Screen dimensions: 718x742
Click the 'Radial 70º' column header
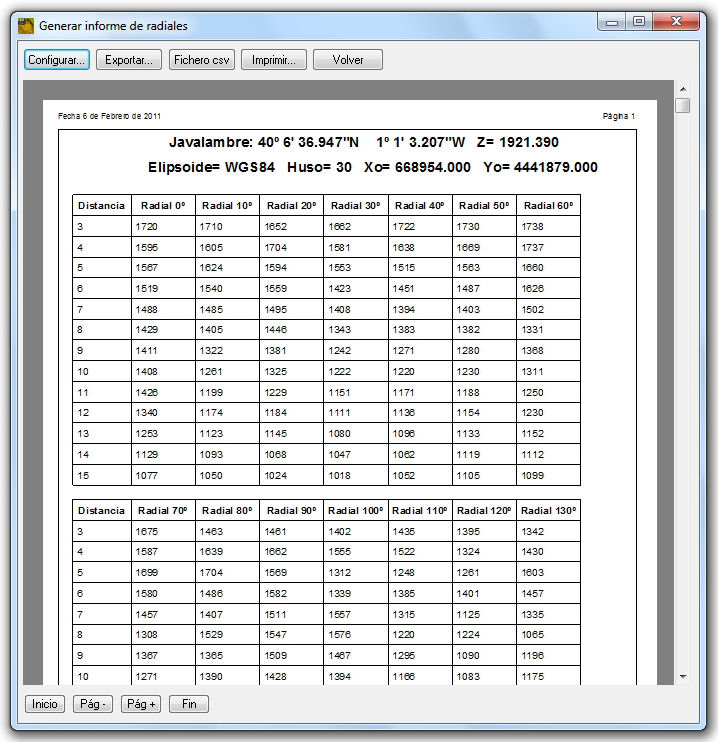point(163,511)
